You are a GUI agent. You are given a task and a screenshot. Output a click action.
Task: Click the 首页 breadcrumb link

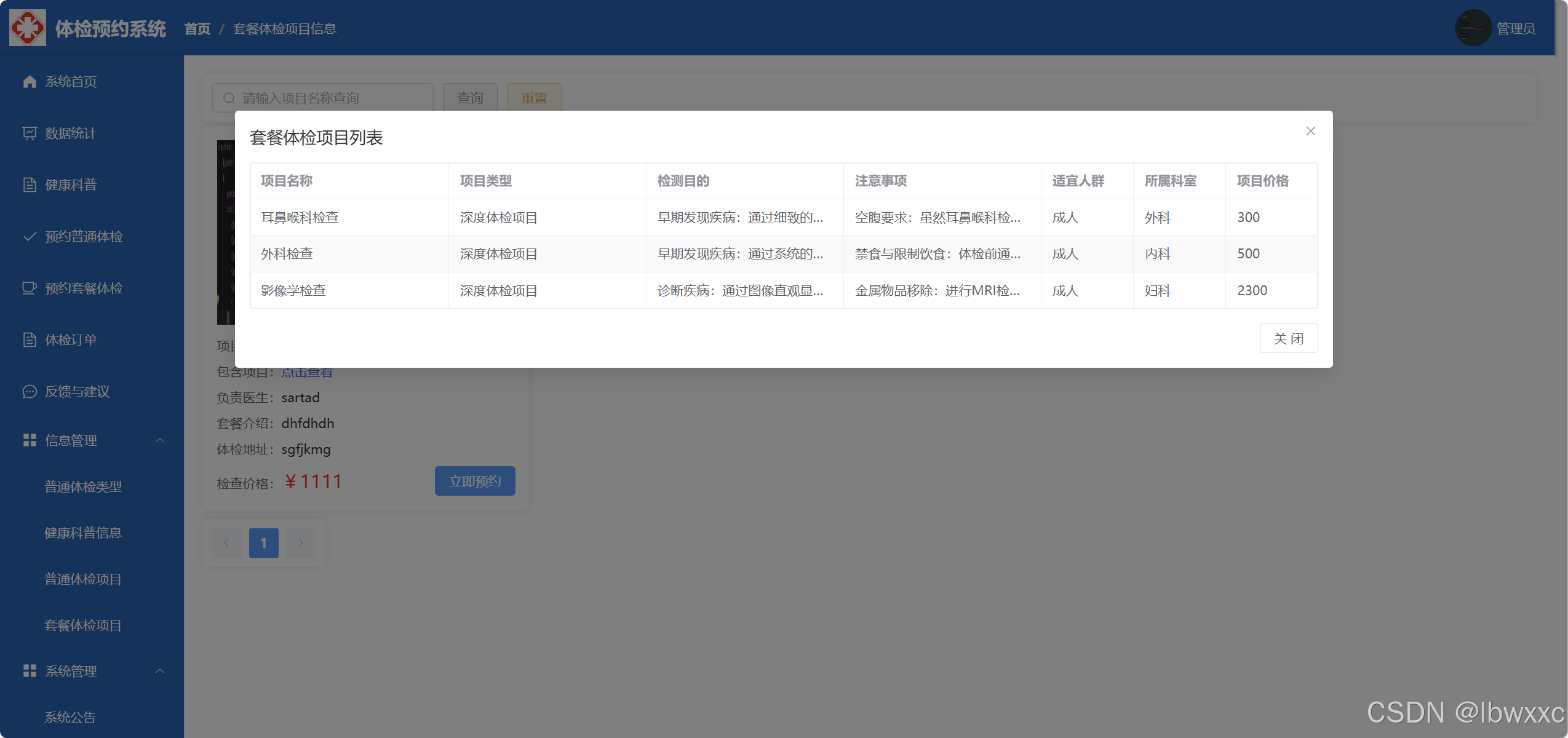coord(197,29)
